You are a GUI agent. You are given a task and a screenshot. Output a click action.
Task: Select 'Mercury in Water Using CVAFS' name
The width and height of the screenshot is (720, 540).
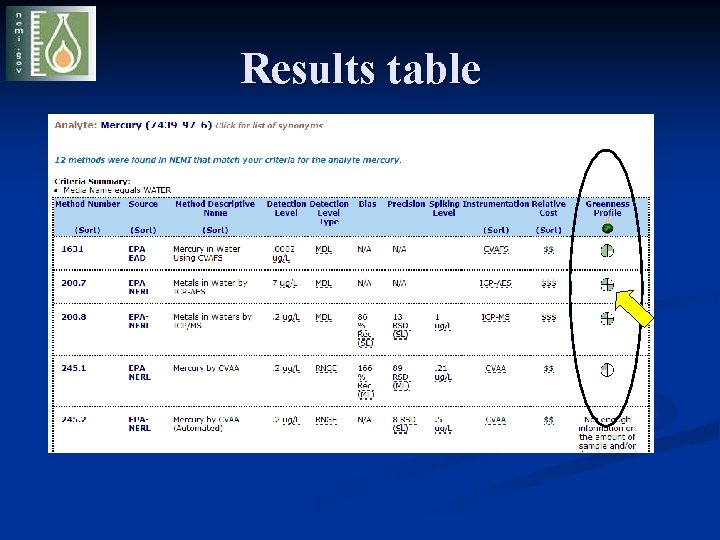click(x=207, y=253)
